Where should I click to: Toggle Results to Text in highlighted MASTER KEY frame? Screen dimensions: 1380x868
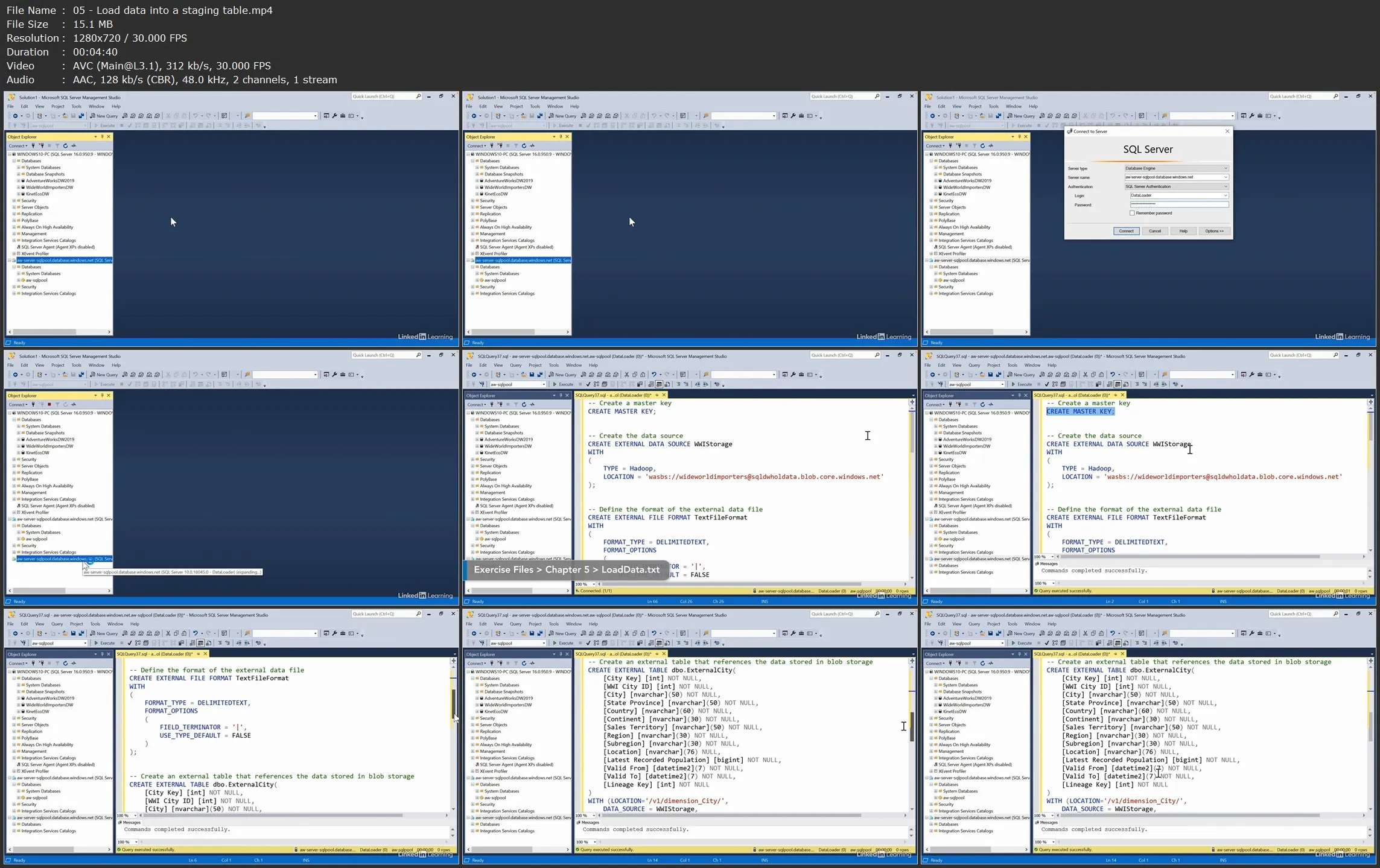point(1109,384)
